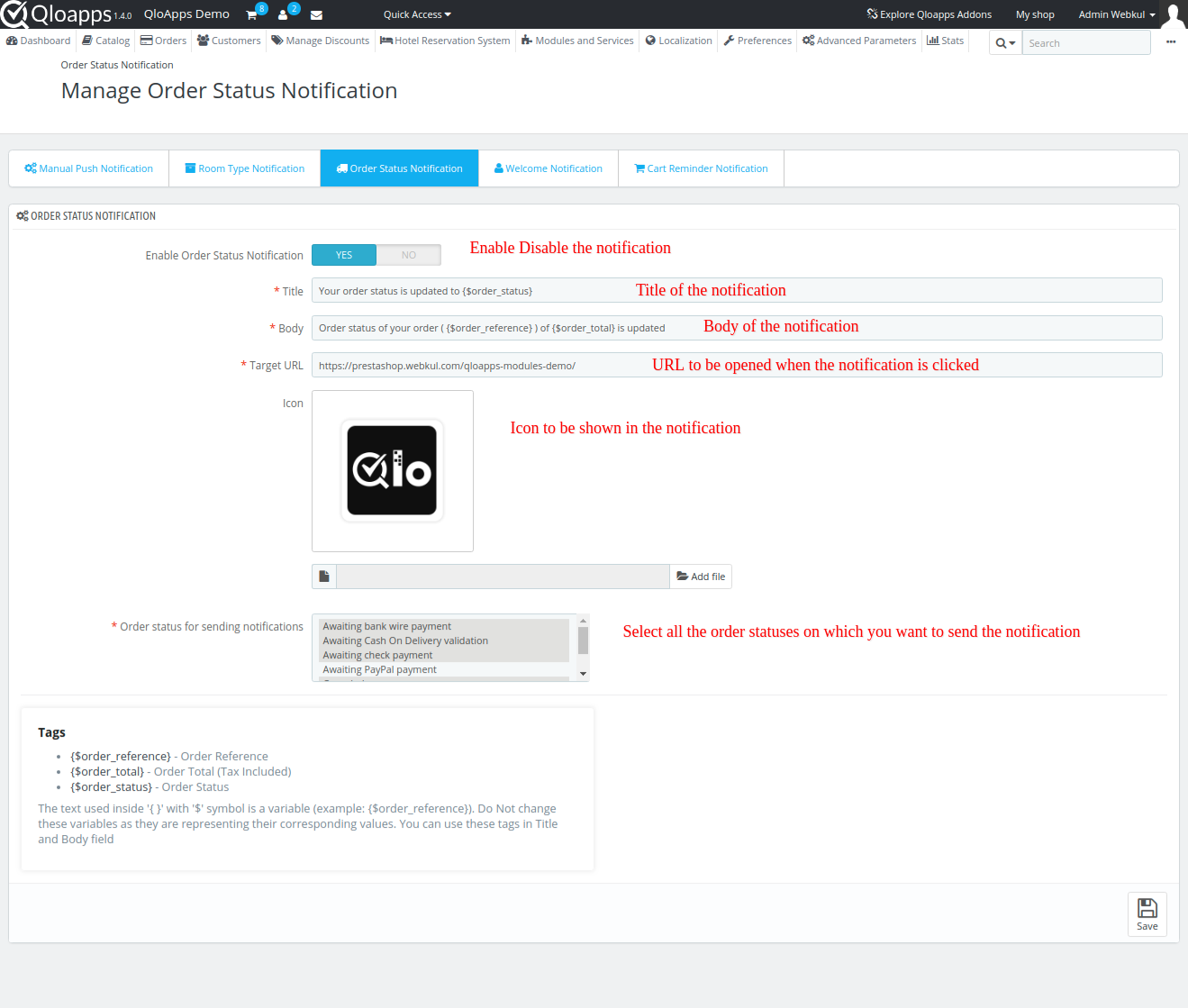This screenshot has width=1188, height=1008.
Task: Click the status list scroll down arrow
Action: coord(584,674)
